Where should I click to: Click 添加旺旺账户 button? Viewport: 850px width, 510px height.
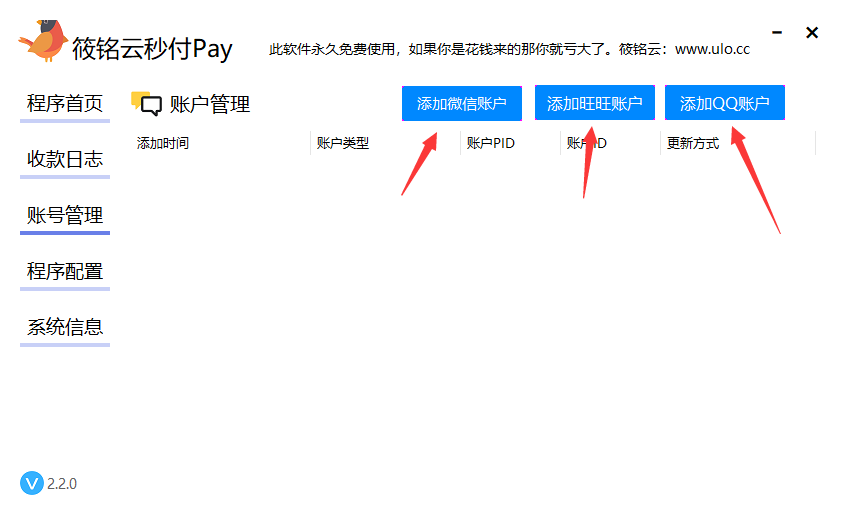[595, 102]
